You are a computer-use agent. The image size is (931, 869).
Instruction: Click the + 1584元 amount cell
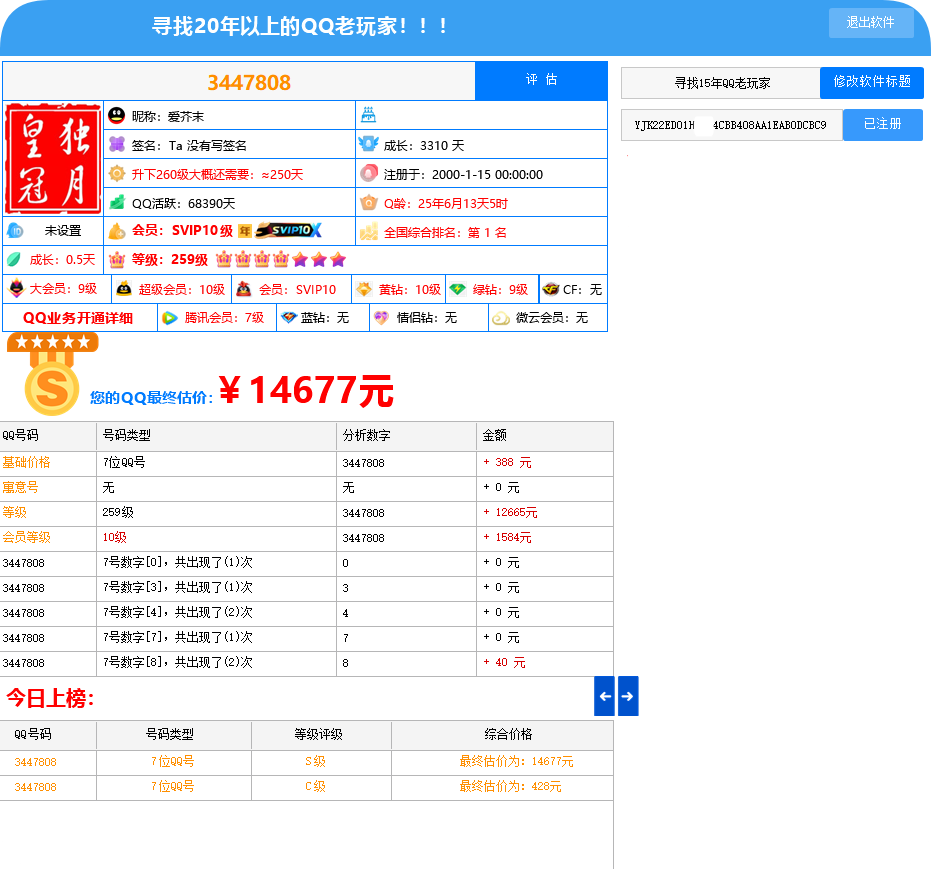(507, 537)
